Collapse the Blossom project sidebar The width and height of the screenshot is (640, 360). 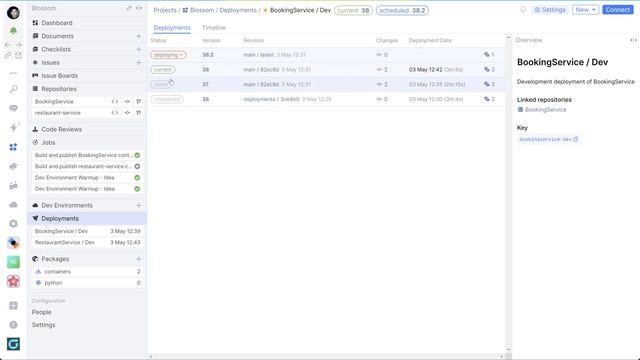pyautogui.click(x=139, y=8)
